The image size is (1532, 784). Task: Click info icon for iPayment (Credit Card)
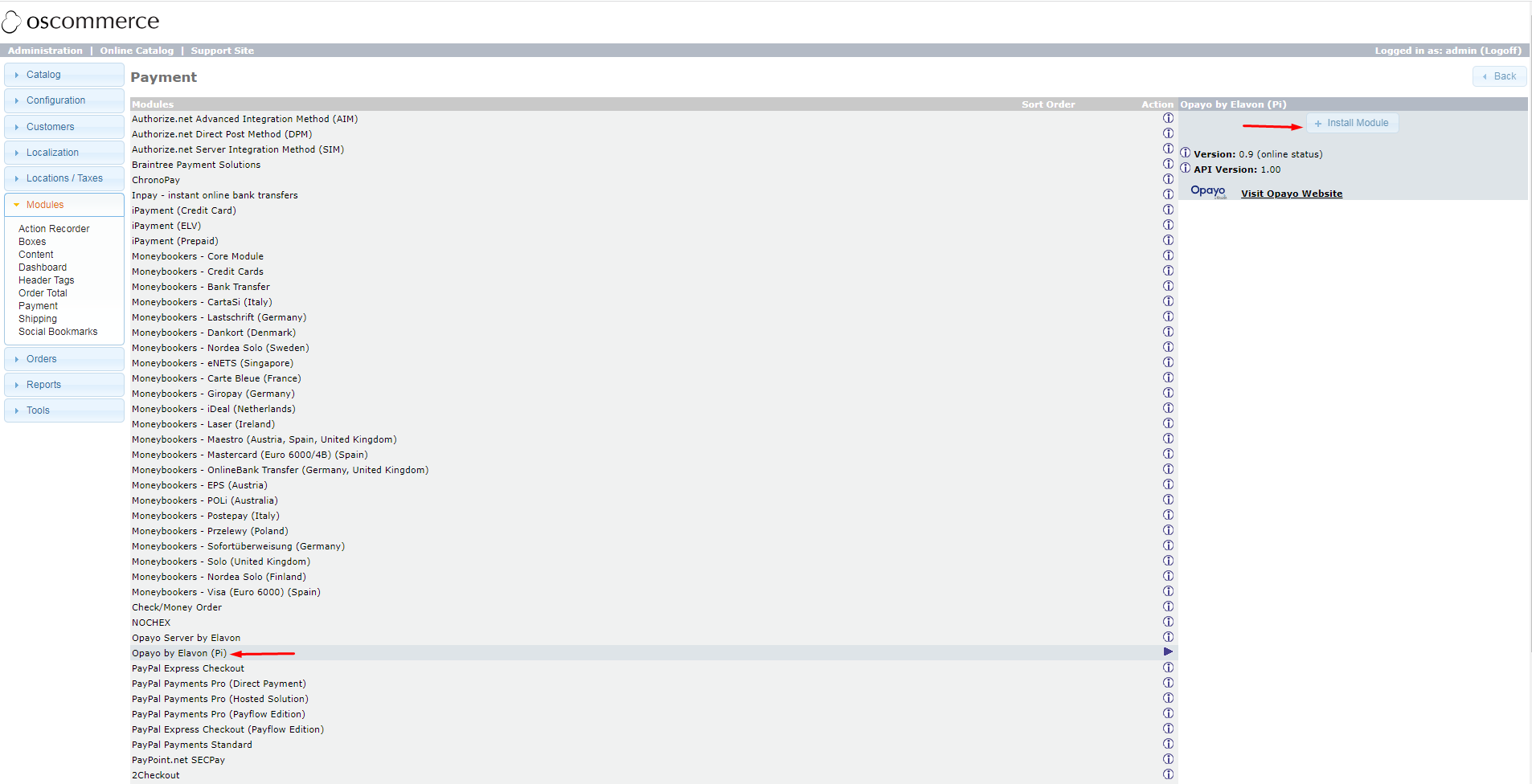pos(1168,210)
